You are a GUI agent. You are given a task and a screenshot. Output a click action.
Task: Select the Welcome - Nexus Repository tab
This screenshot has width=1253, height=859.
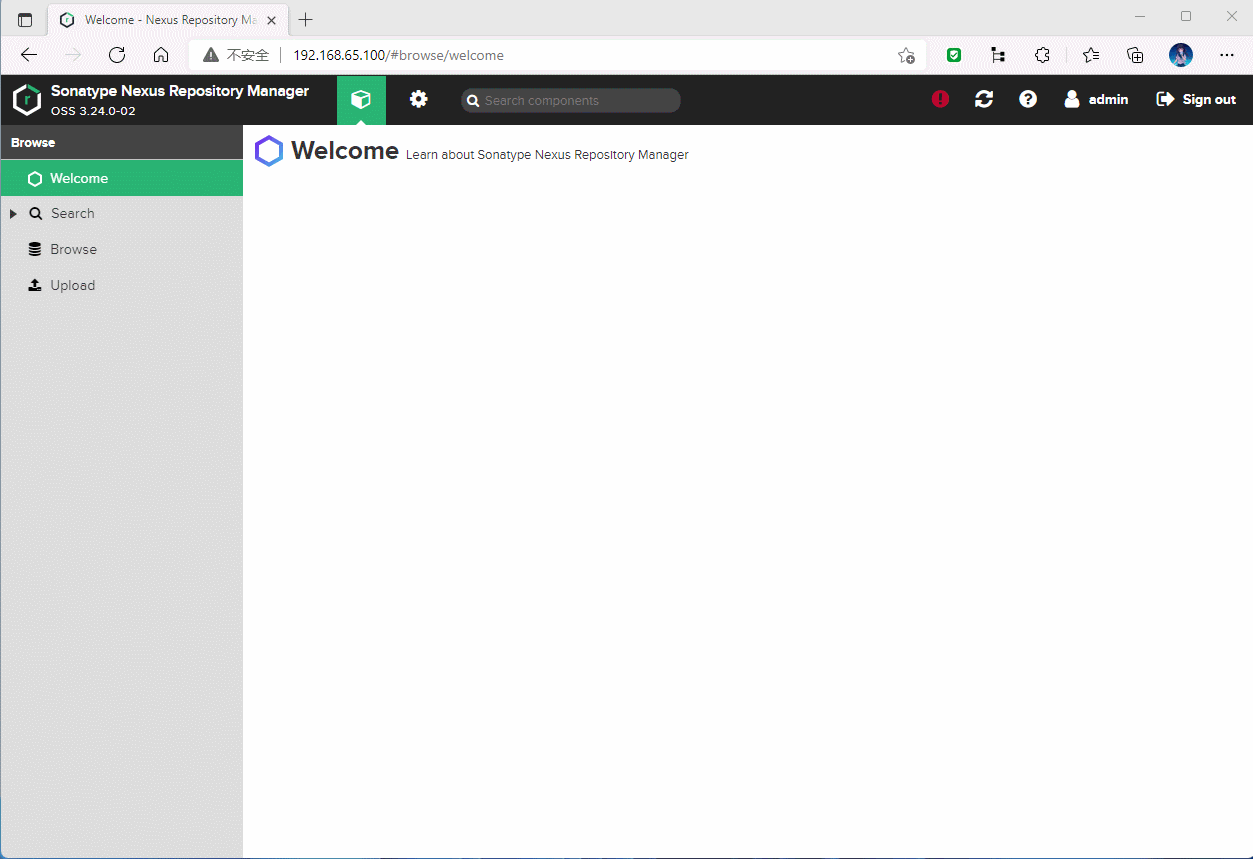[x=169, y=20]
